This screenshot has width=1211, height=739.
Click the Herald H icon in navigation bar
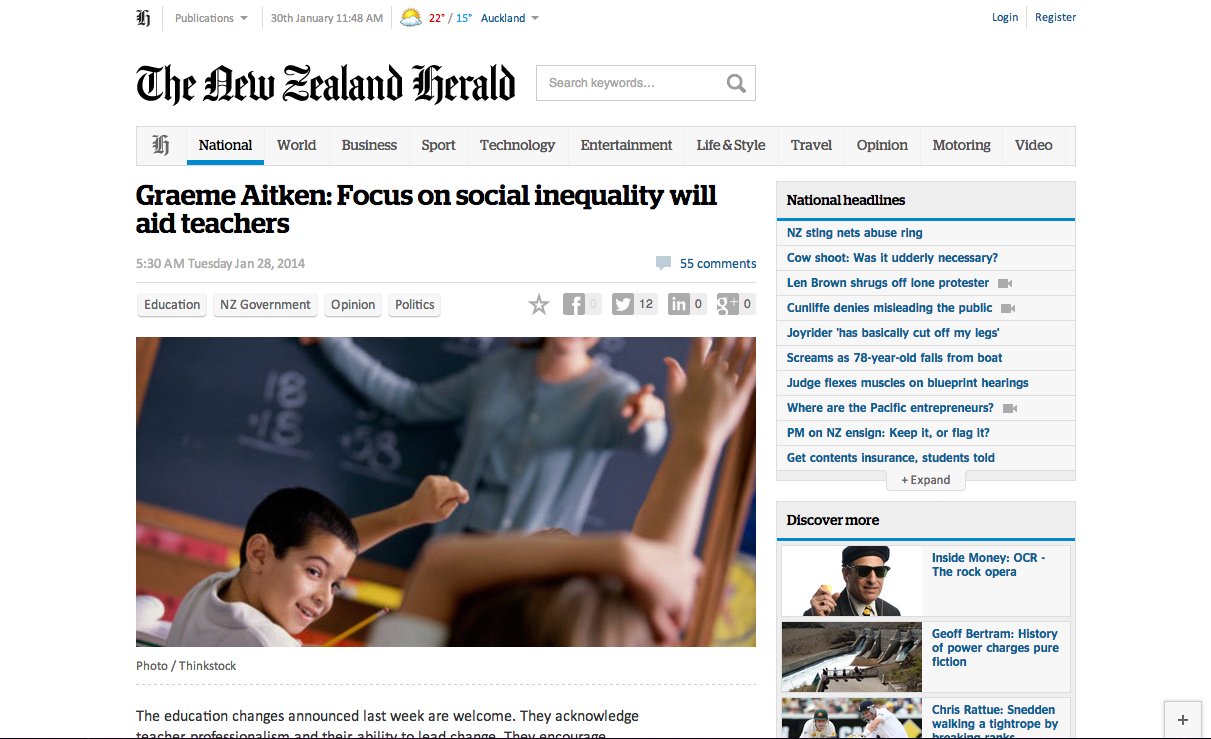(161, 145)
